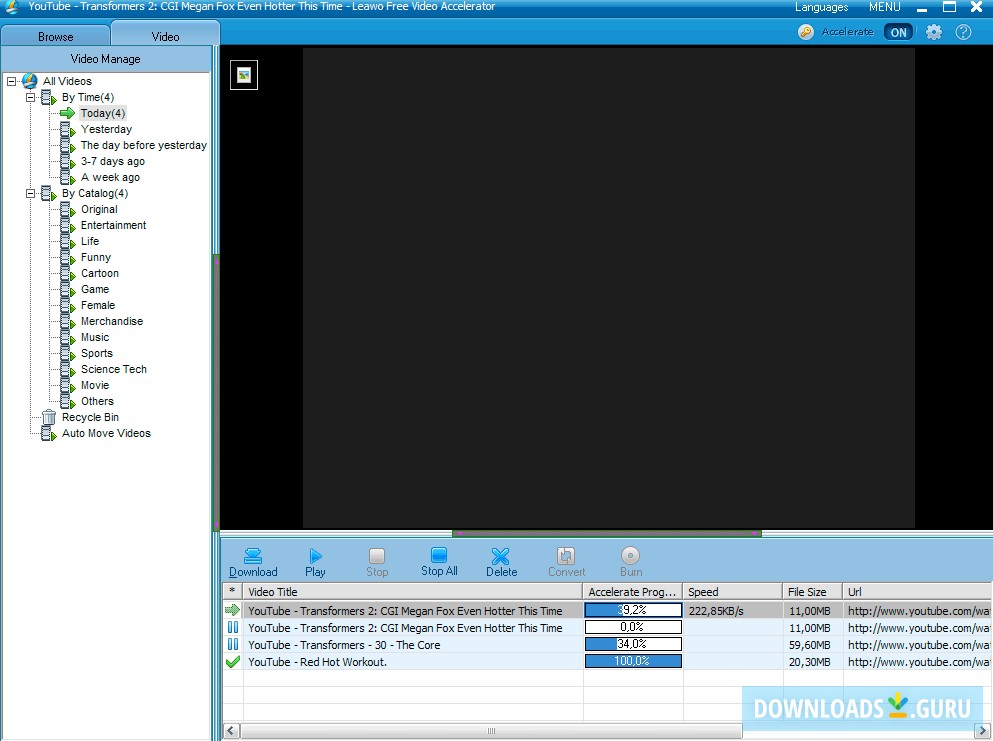This screenshot has width=993, height=741.
Task: Toggle the Accelerate ON switch
Action: pyautogui.click(x=898, y=32)
